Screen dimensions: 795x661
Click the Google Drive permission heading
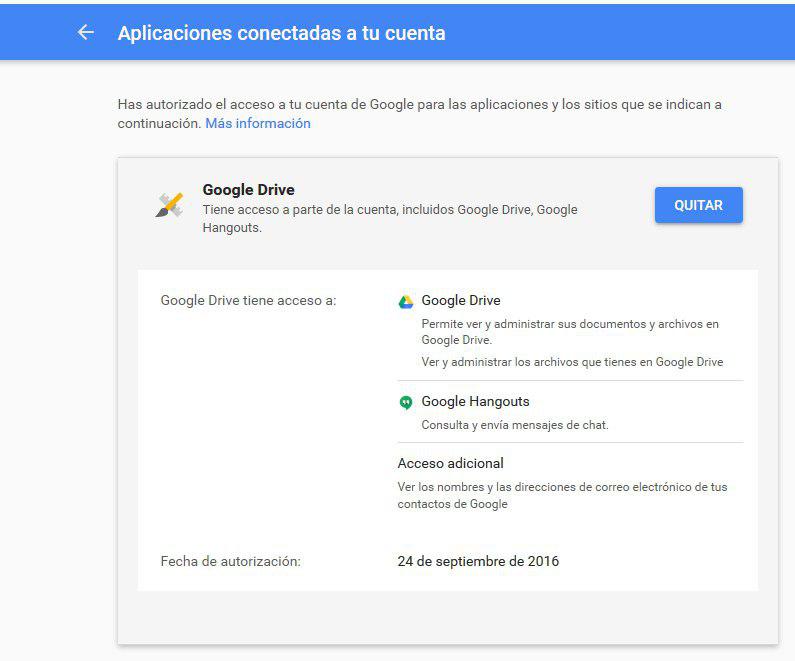coord(461,300)
